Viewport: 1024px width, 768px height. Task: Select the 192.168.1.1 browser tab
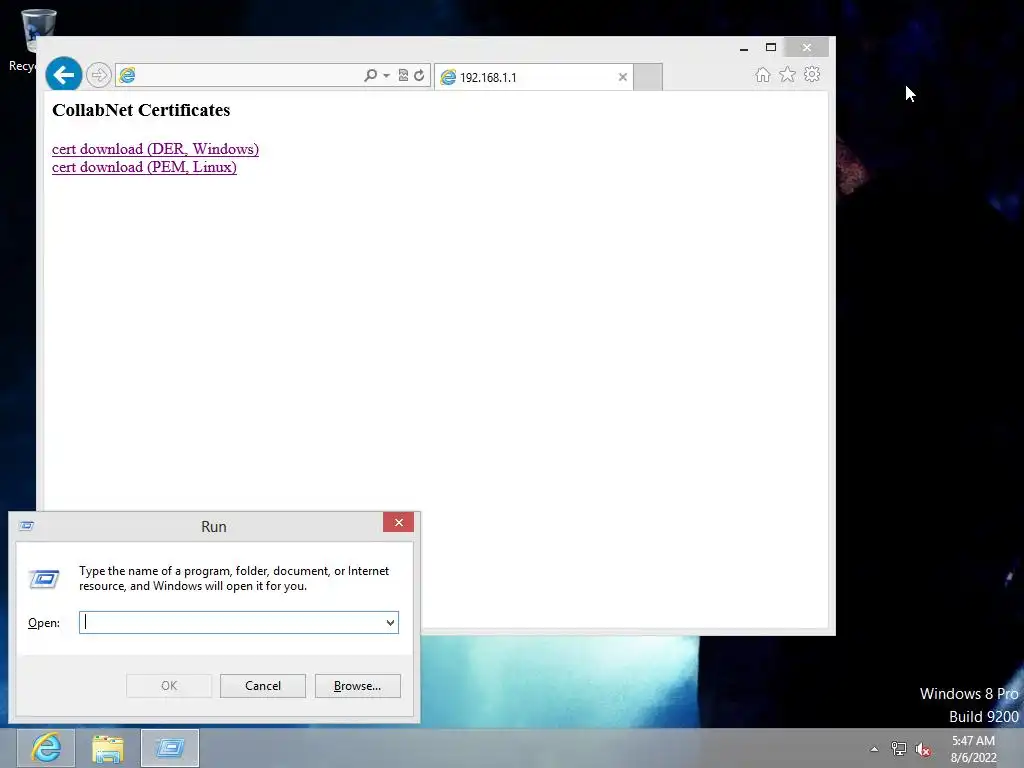[x=532, y=77]
